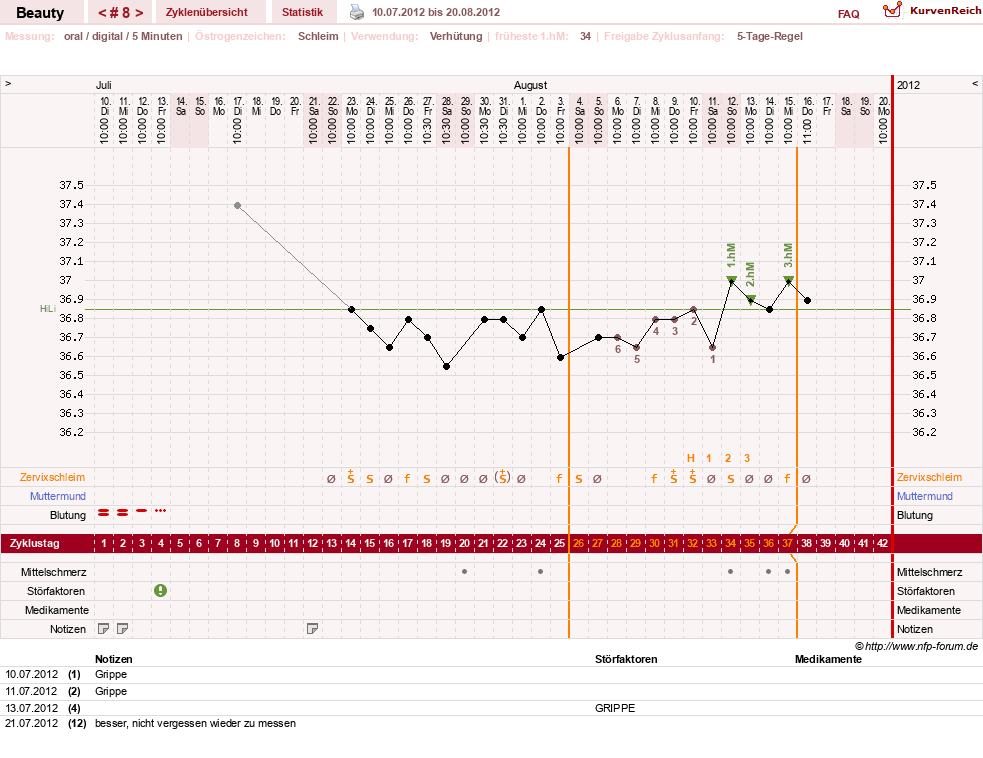Click the Medikamente column header below chart
The height and width of the screenshot is (758, 983).
click(828, 659)
